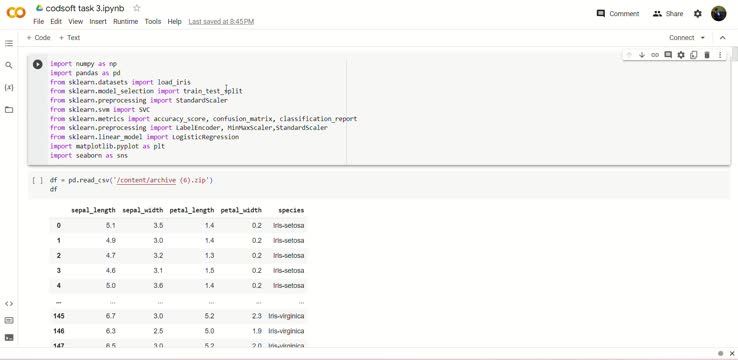The width and height of the screenshot is (738, 360).
Task: Open the find and replace search icon
Action: [x=9, y=65]
